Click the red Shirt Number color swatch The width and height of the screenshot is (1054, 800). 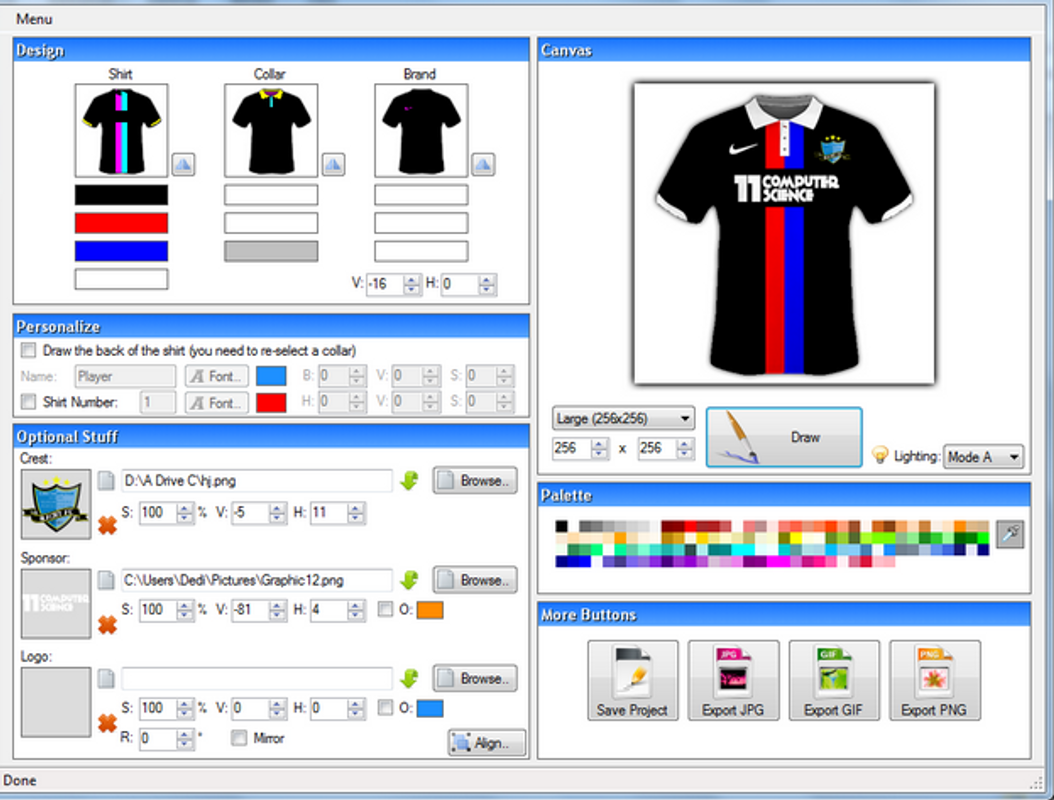(x=271, y=403)
